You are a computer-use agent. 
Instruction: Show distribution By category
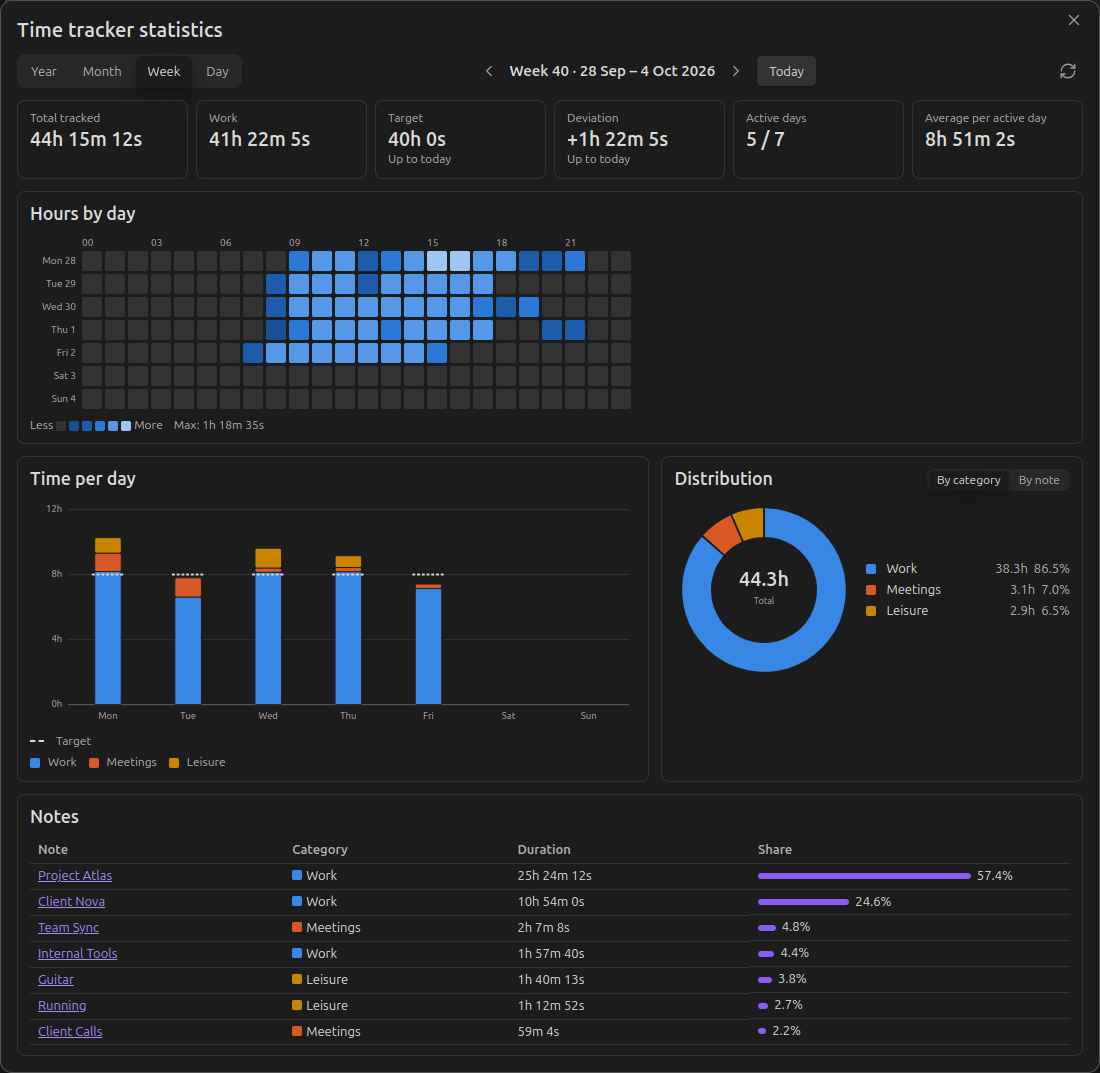click(968, 480)
